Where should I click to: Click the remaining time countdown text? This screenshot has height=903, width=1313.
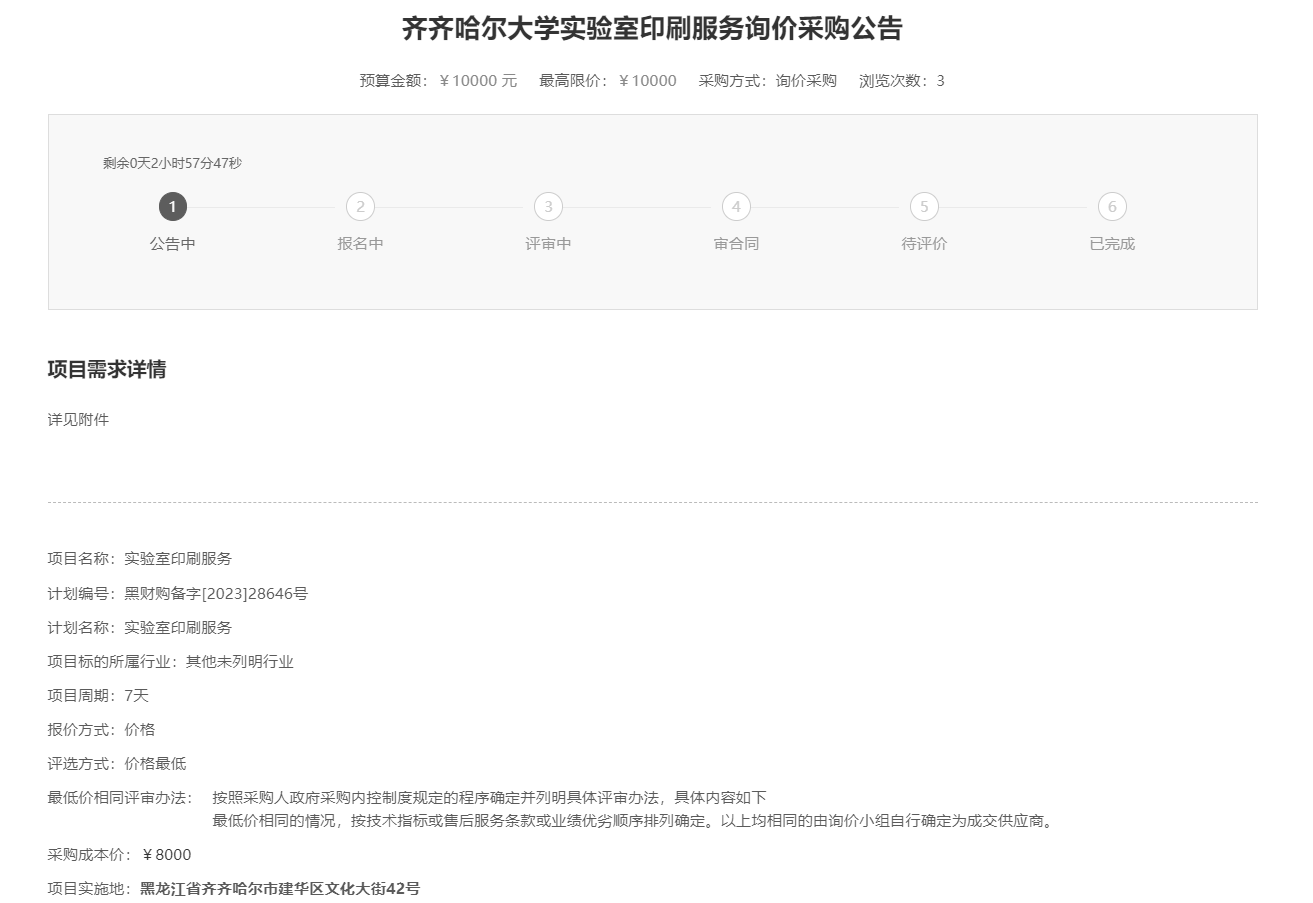coord(172,163)
